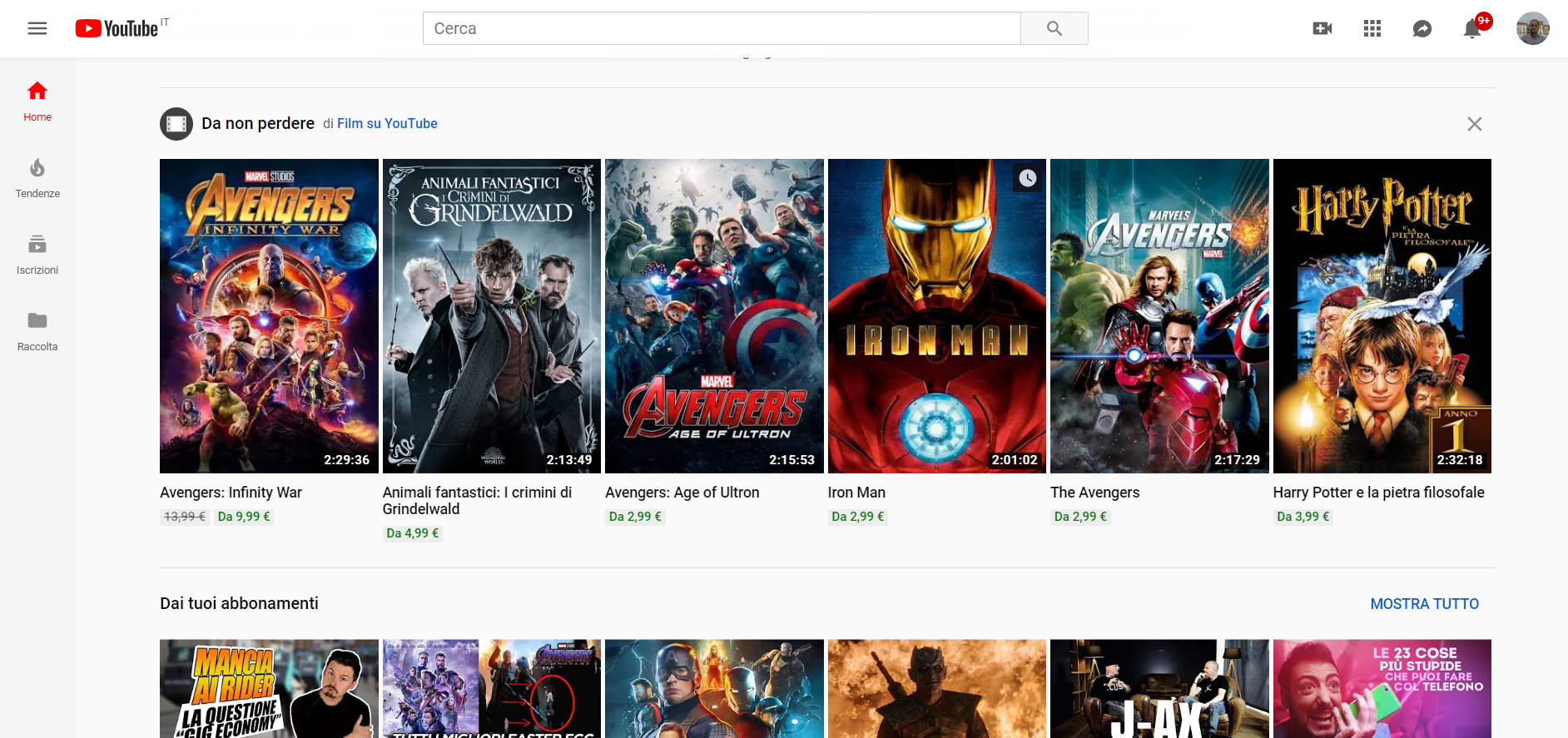Click the Da non perdere heading
Viewport: 1568px width, 738px height.
coord(258,124)
